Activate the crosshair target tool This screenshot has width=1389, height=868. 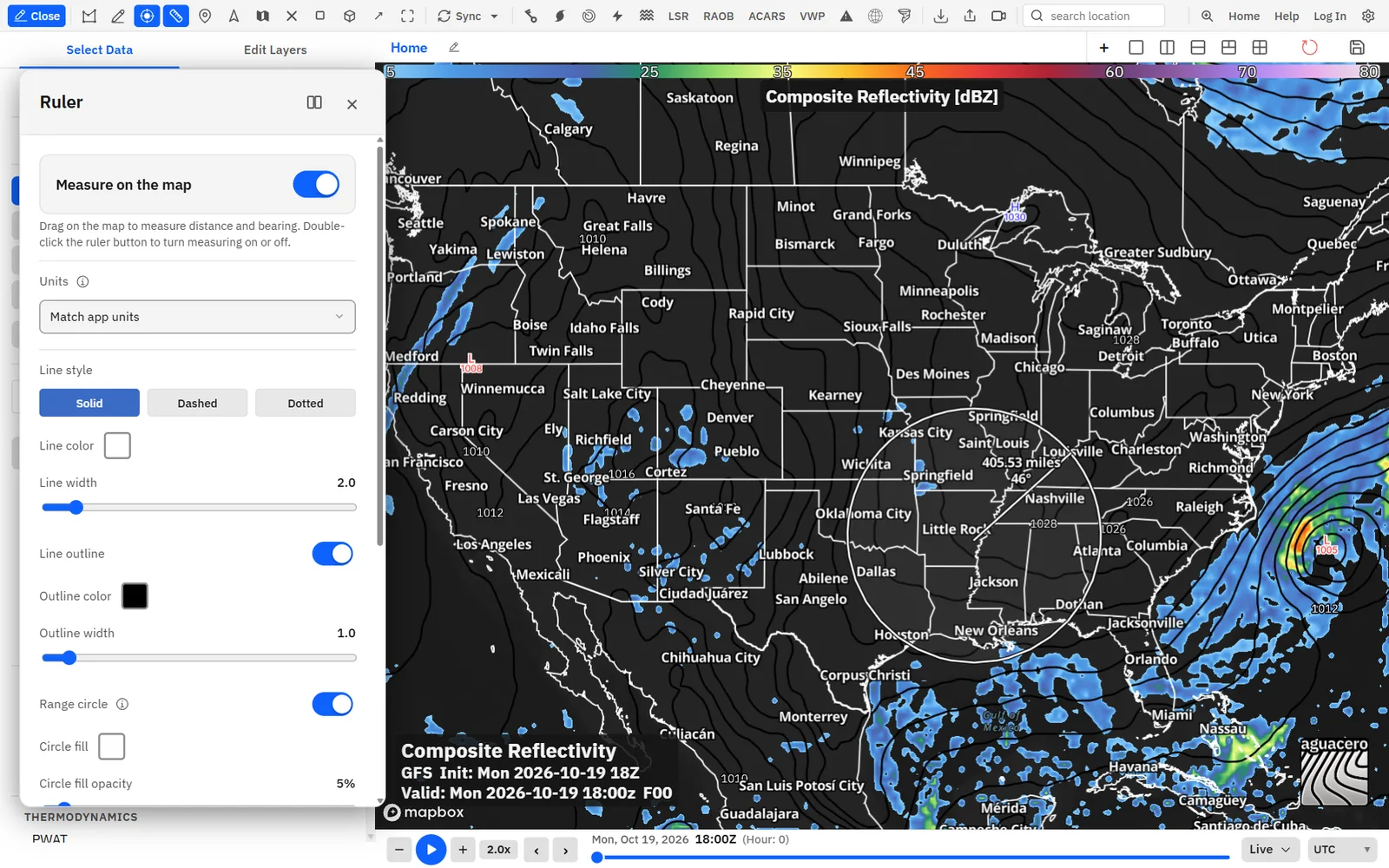147,16
